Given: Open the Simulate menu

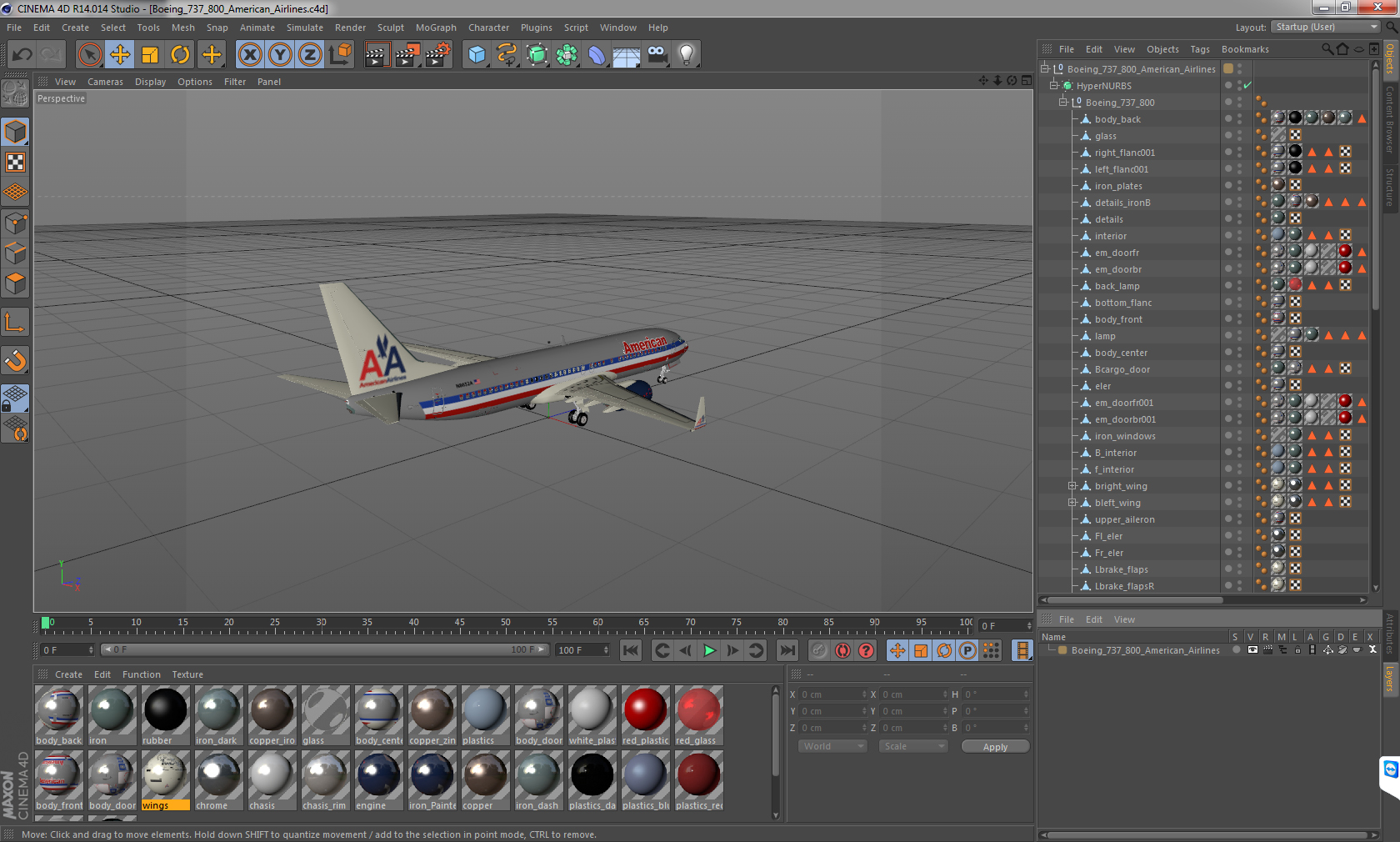Looking at the screenshot, I should [305, 28].
